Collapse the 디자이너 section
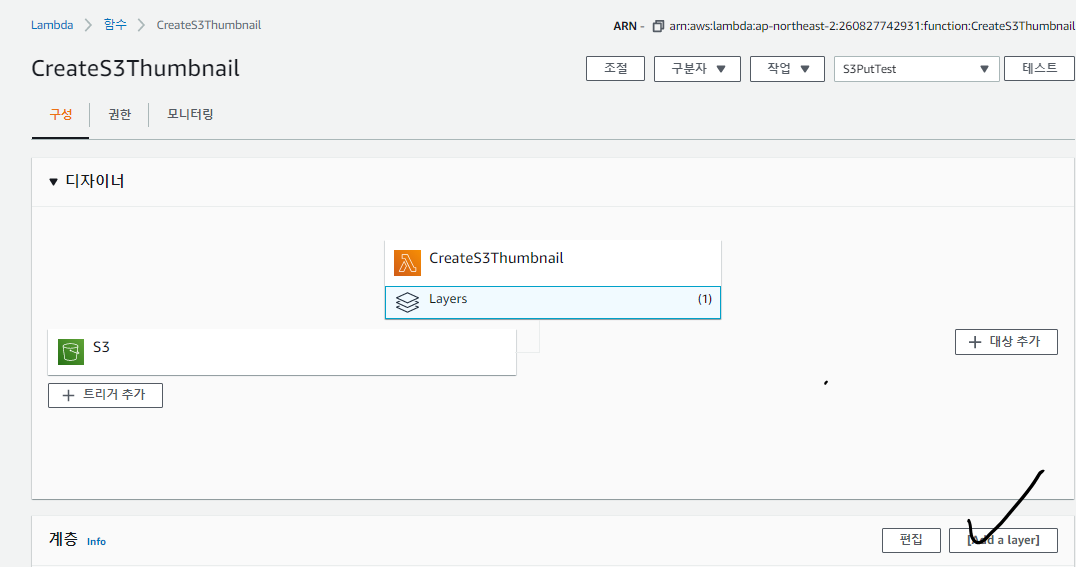 click(x=53, y=182)
